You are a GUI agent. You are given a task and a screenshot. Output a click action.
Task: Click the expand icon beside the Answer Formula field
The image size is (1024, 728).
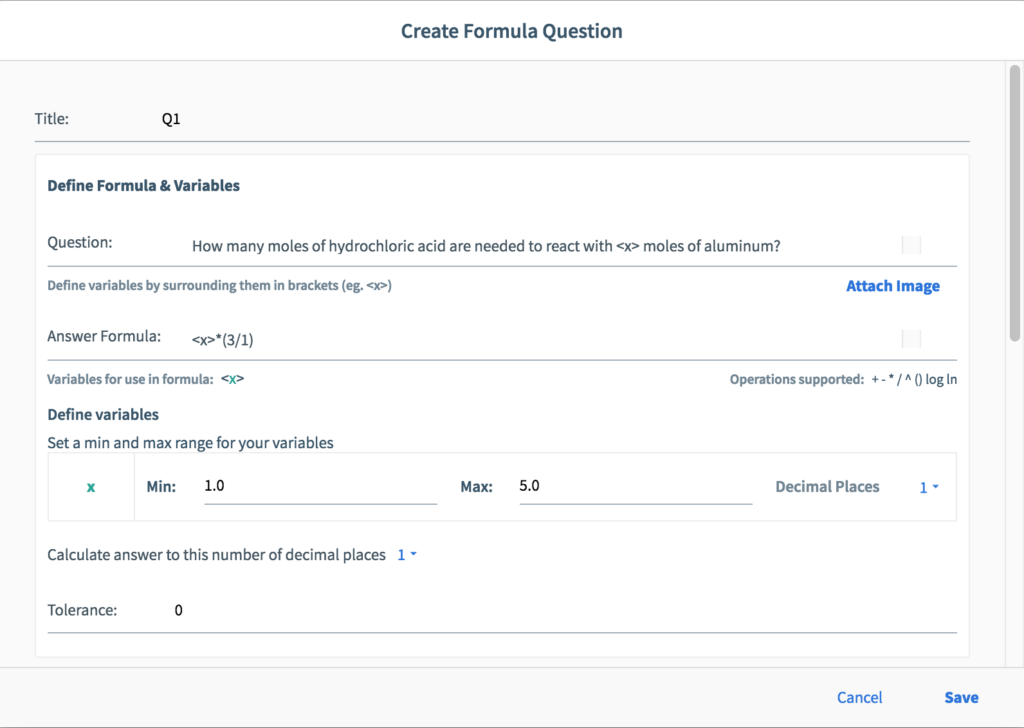[910, 338]
